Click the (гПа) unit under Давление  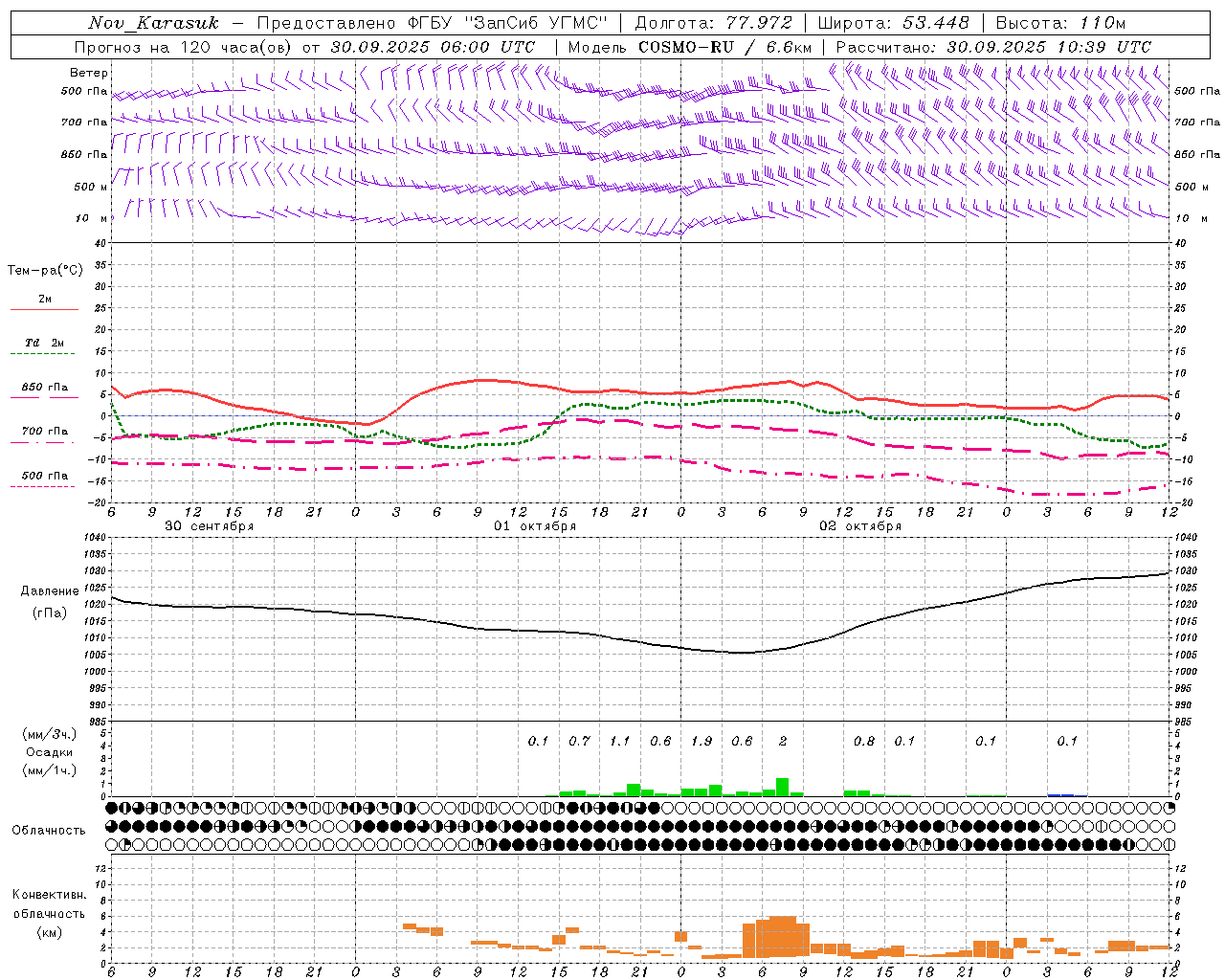click(50, 612)
